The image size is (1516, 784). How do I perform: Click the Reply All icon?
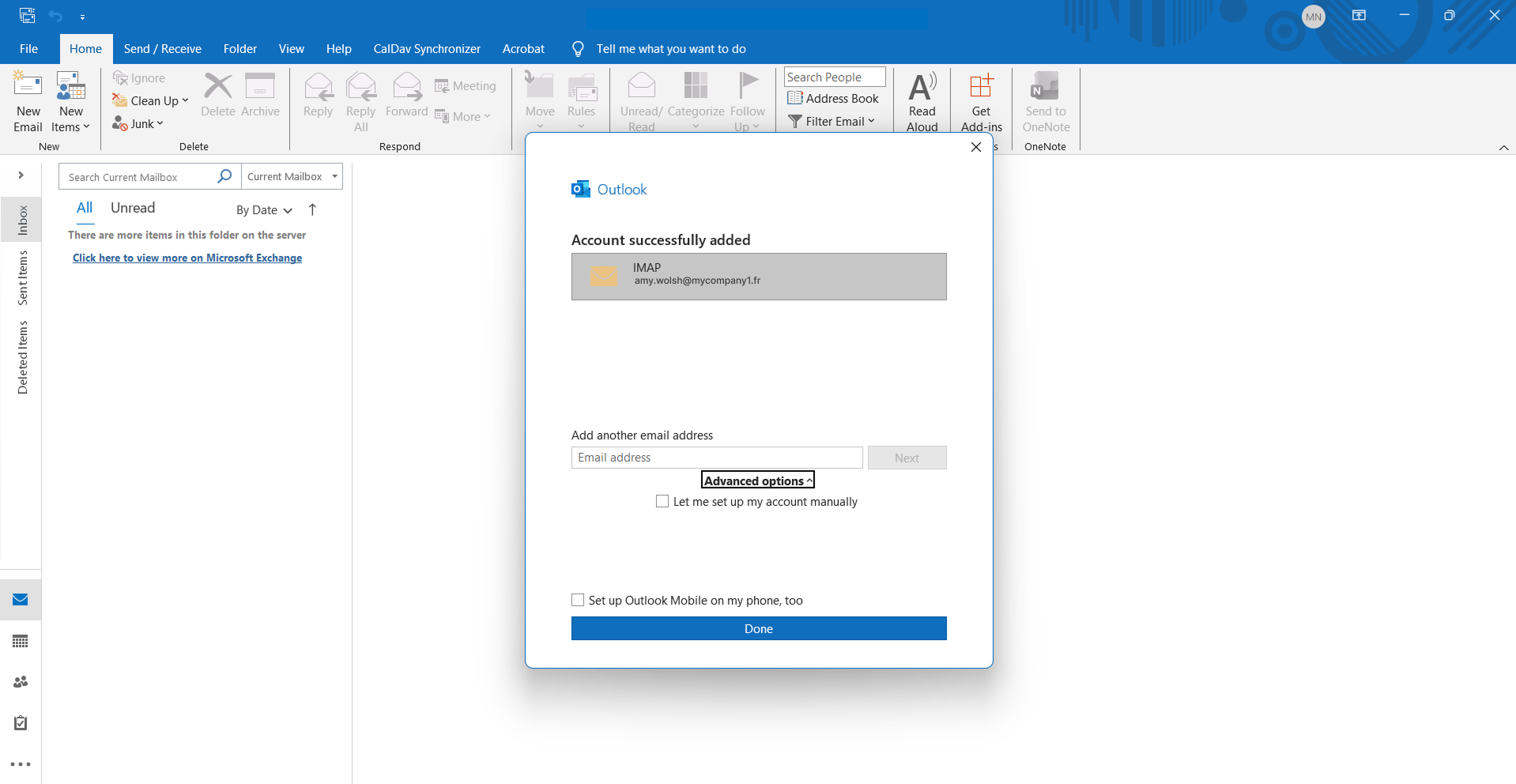(x=361, y=85)
